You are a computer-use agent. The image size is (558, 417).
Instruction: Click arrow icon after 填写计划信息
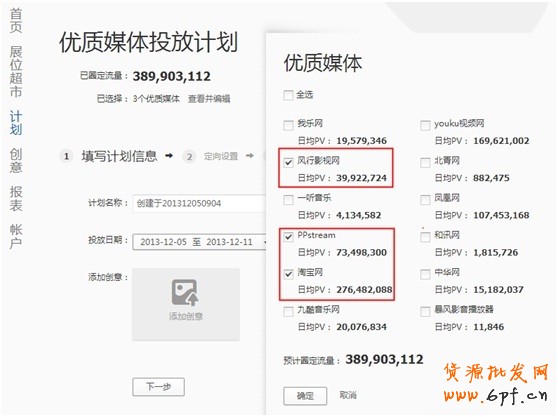click(169, 155)
